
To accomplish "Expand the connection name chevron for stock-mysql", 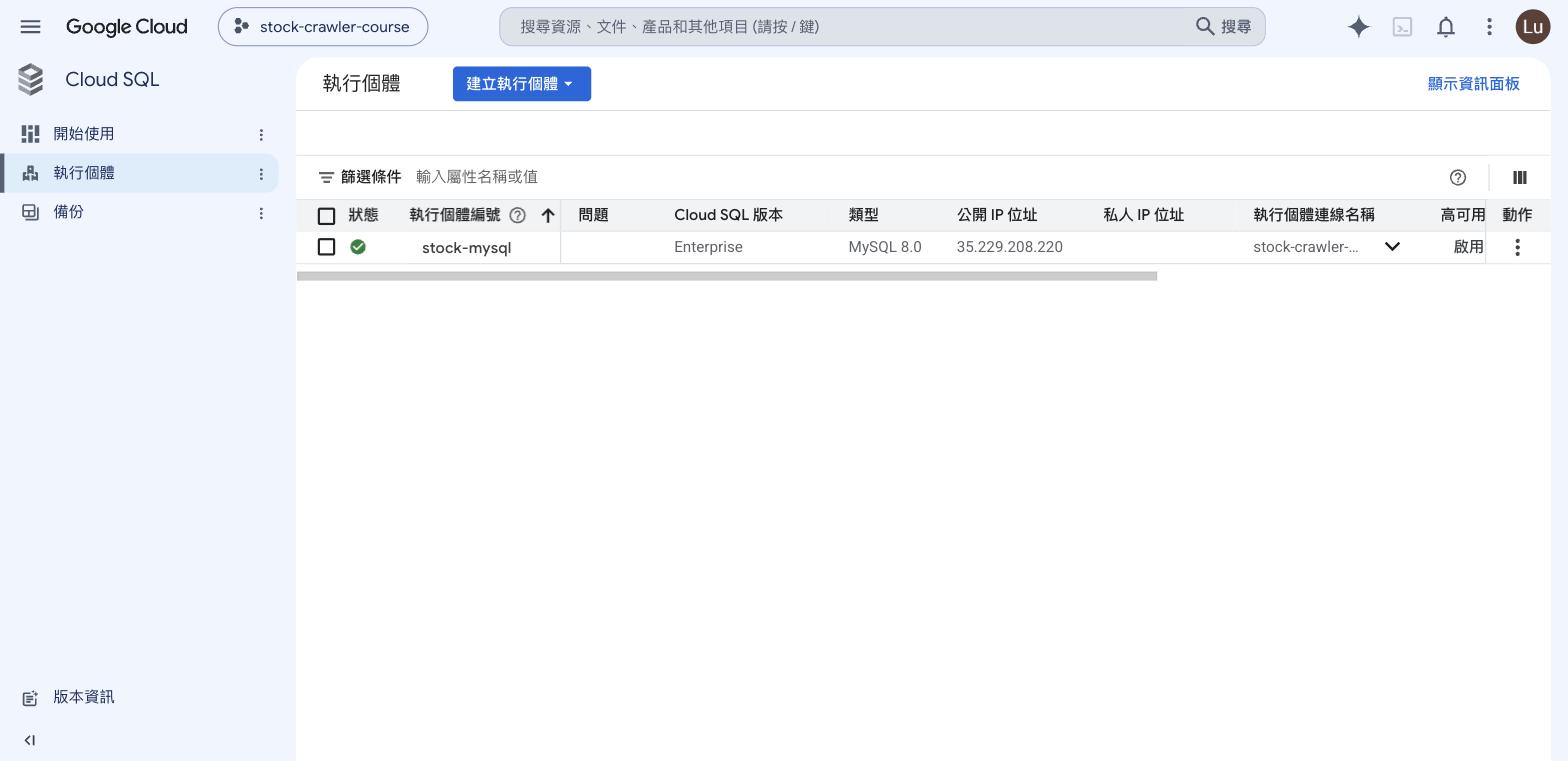I will click(1392, 247).
